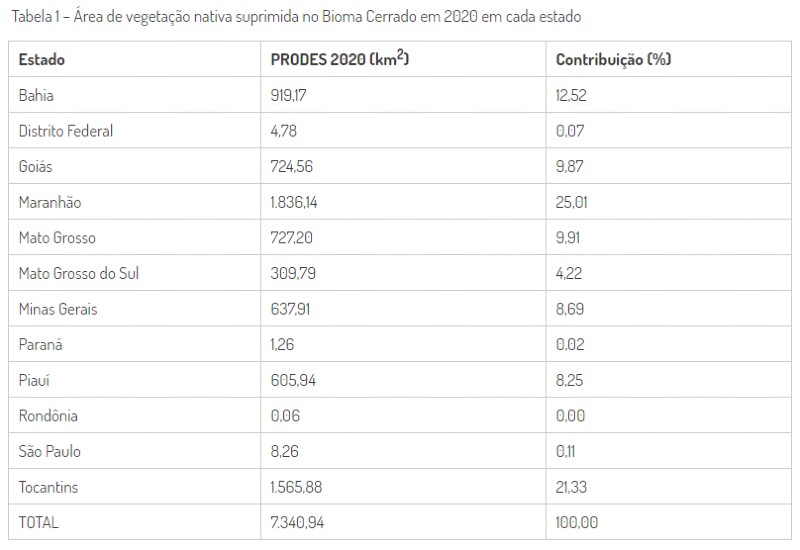Select the total area 7.340,94

pos(297,522)
